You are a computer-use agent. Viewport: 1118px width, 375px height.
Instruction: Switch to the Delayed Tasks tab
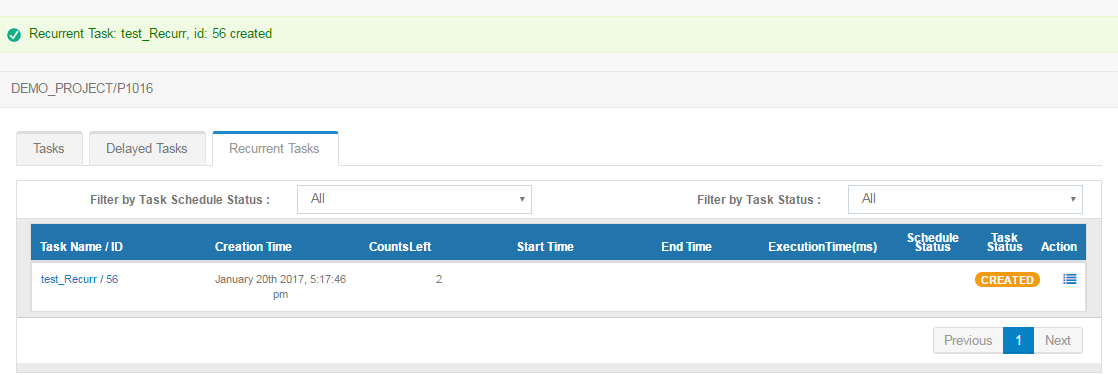pyautogui.click(x=147, y=148)
